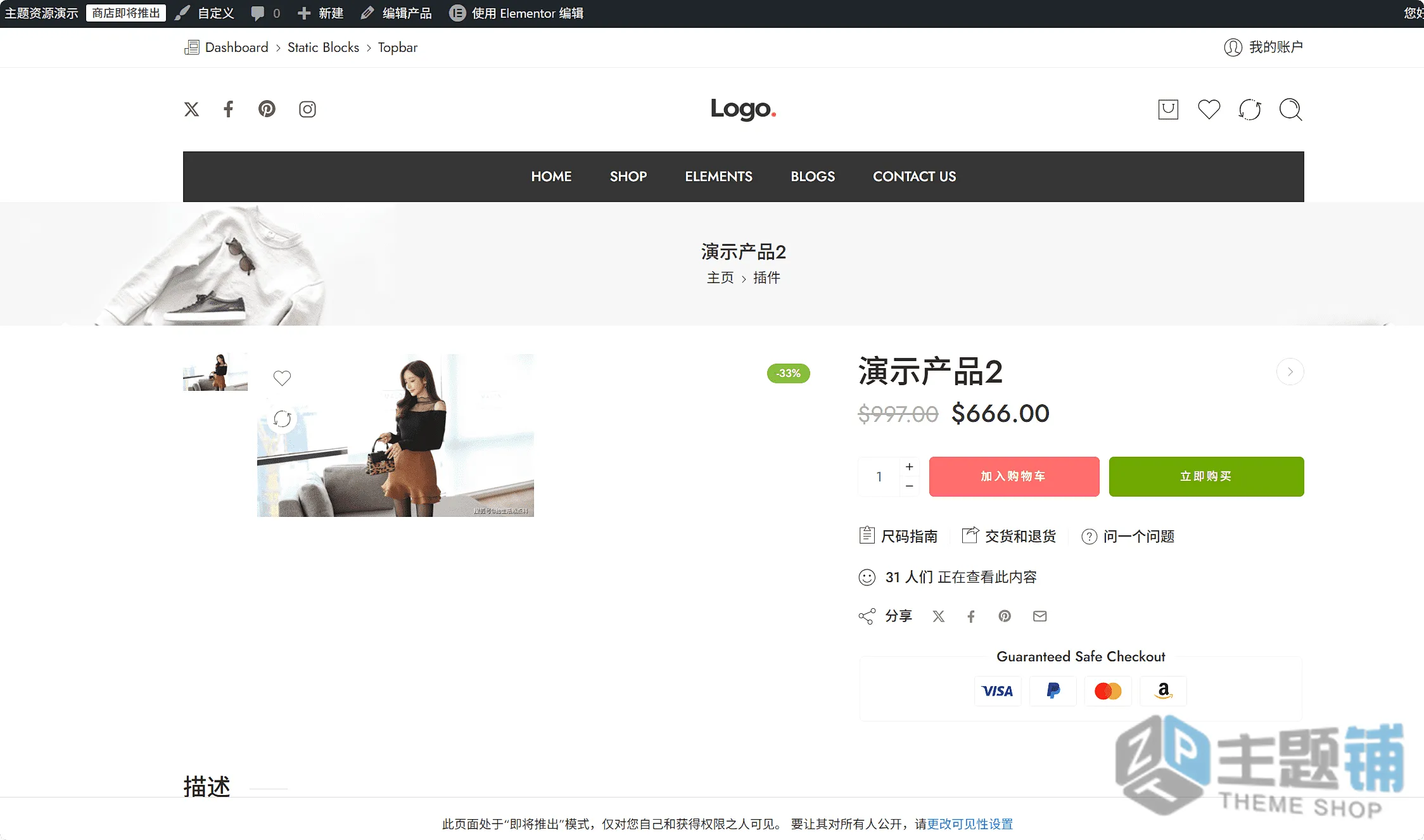The height and width of the screenshot is (840, 1424).
Task: Click 我的账户 account link
Action: [1276, 47]
